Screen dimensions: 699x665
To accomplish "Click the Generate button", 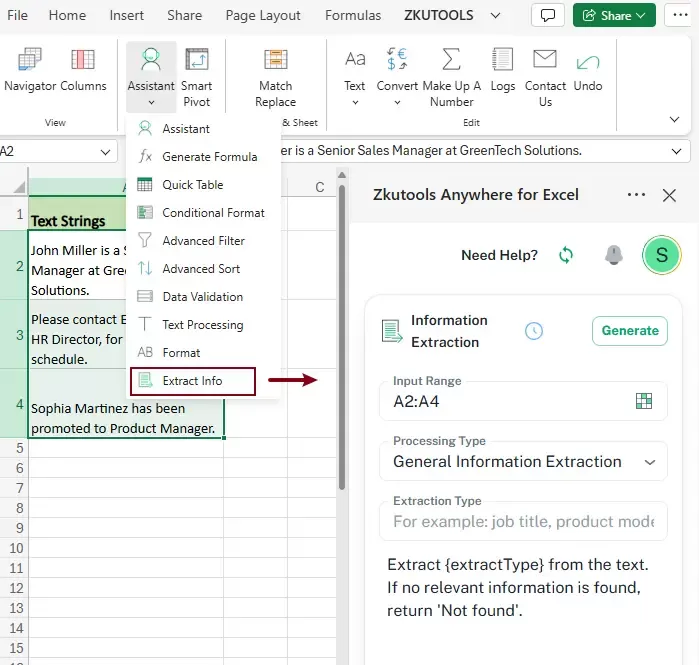I will [x=629, y=331].
